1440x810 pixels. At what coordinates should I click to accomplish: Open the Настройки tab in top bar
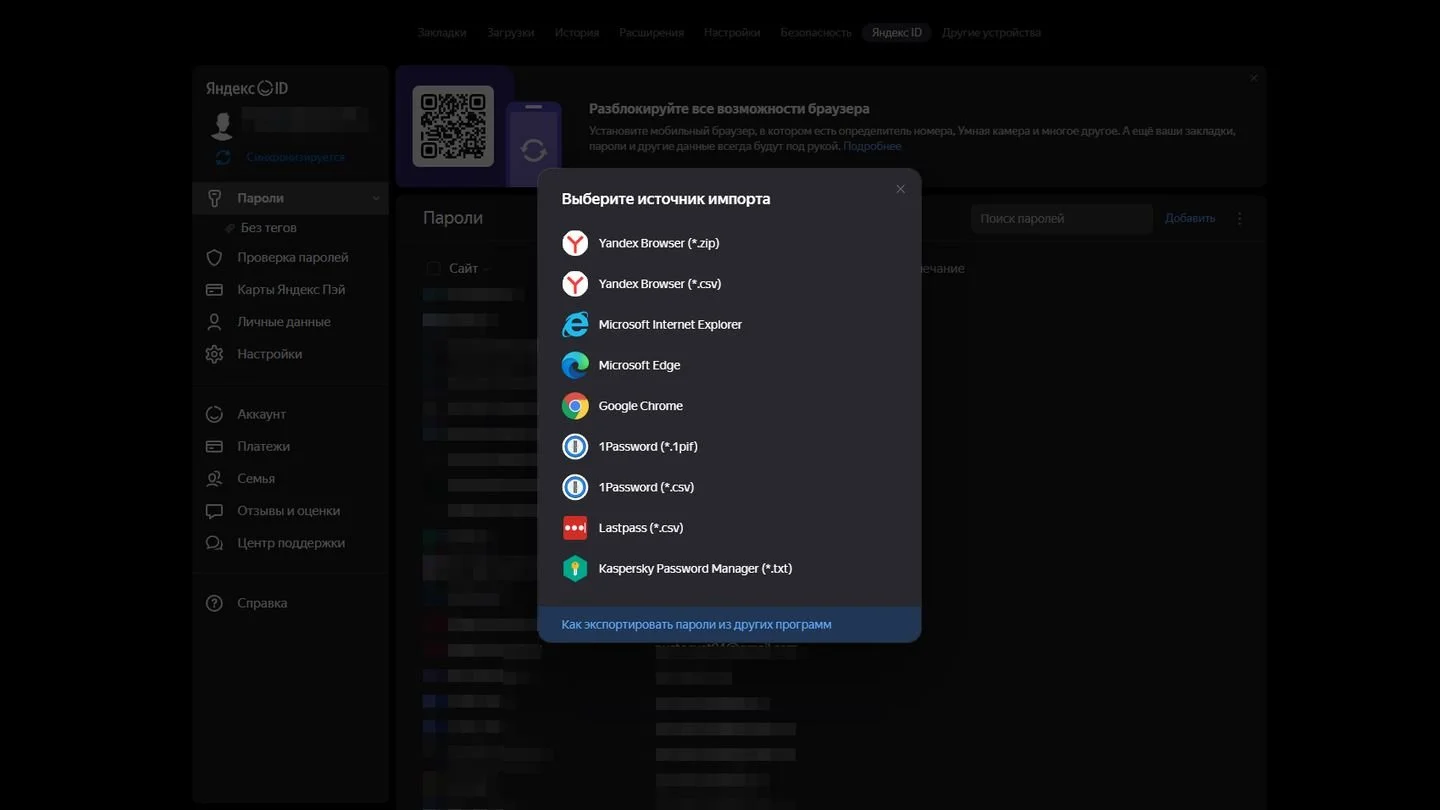point(732,32)
